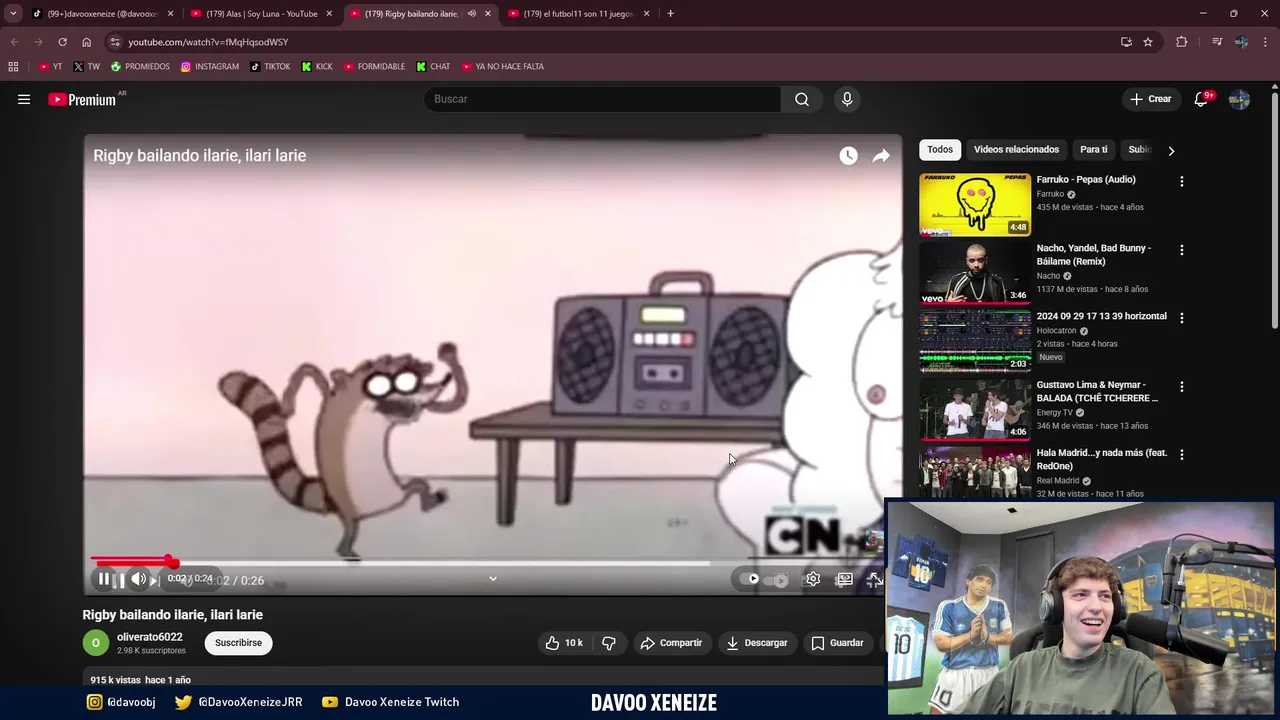1280x720 pixels.
Task: View site information in address bar
Action: pyautogui.click(x=115, y=42)
